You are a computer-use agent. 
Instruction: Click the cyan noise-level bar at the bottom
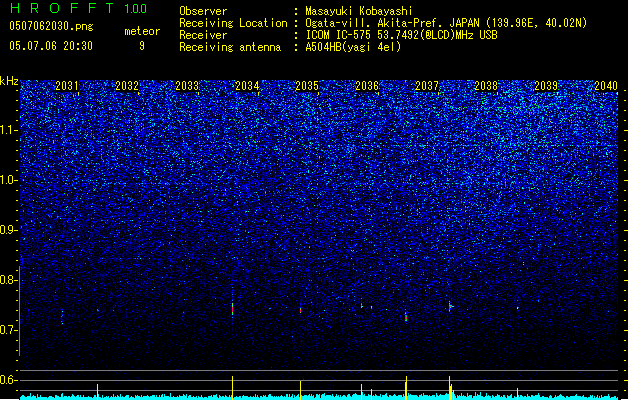(x=319, y=397)
